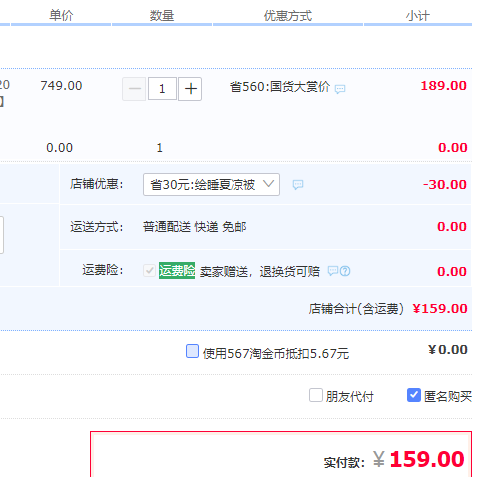The image size is (501, 477).
Task: Click the question mark help icon for 运费险
Action: (345, 271)
